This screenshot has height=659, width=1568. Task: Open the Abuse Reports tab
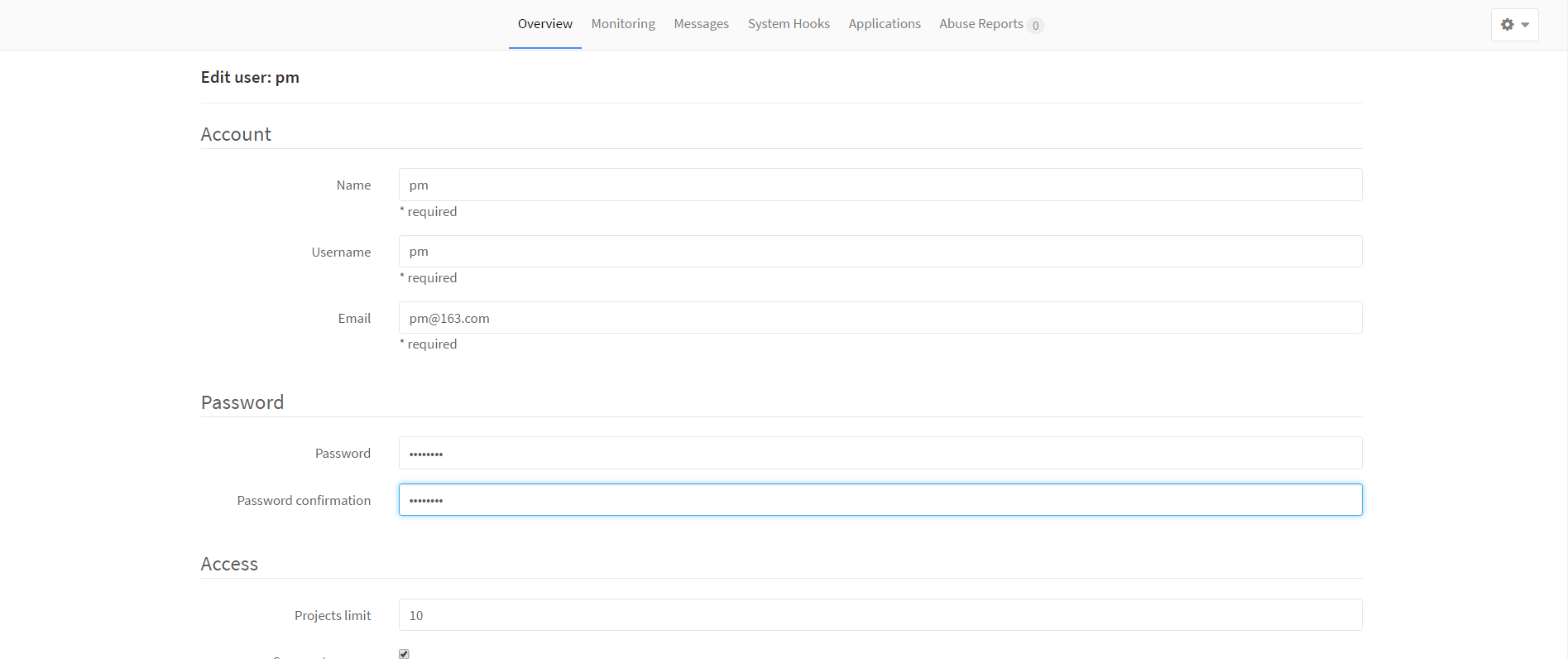coord(981,24)
